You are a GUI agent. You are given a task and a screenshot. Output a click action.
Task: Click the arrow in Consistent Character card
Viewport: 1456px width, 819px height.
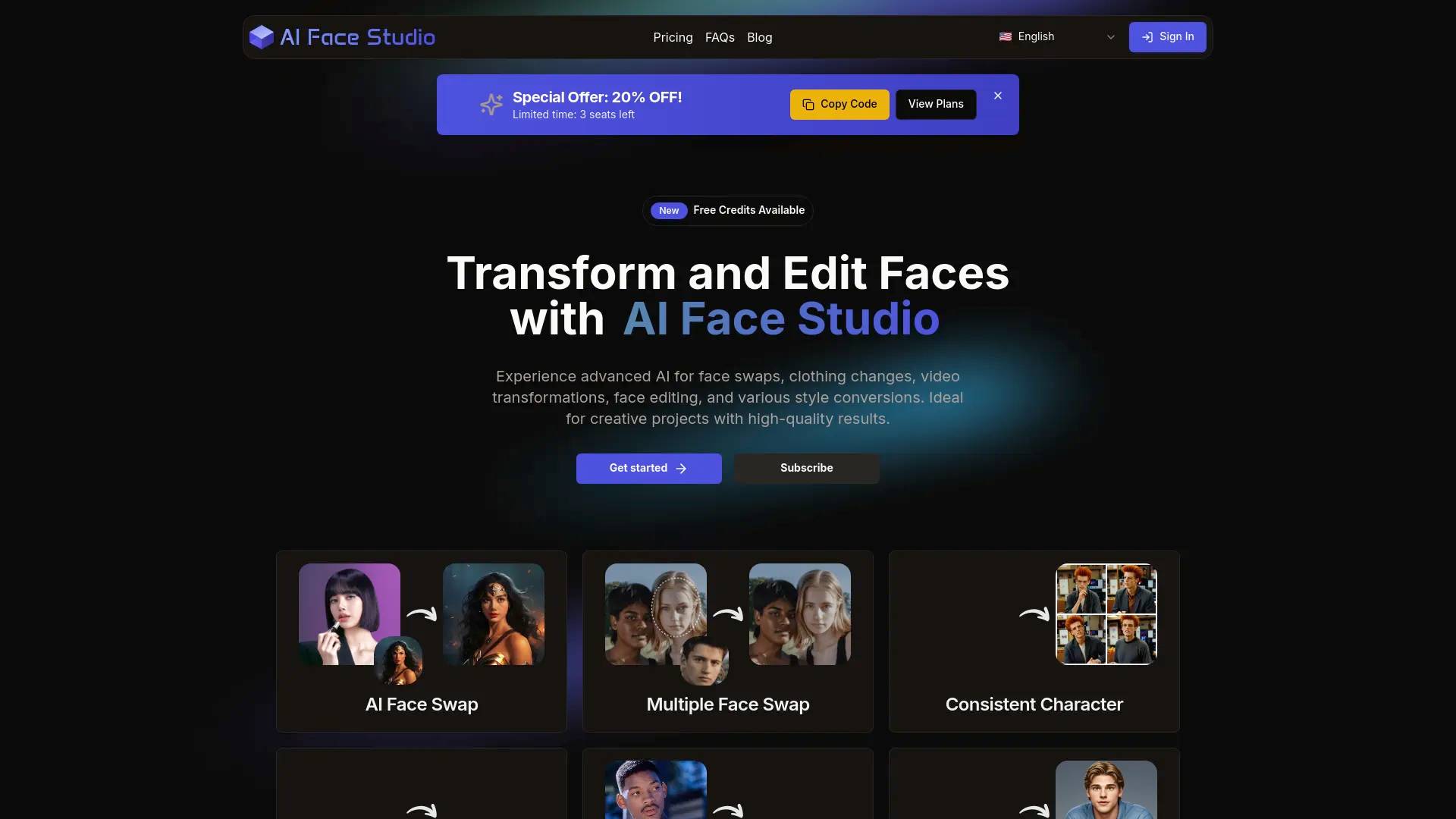(x=1034, y=614)
